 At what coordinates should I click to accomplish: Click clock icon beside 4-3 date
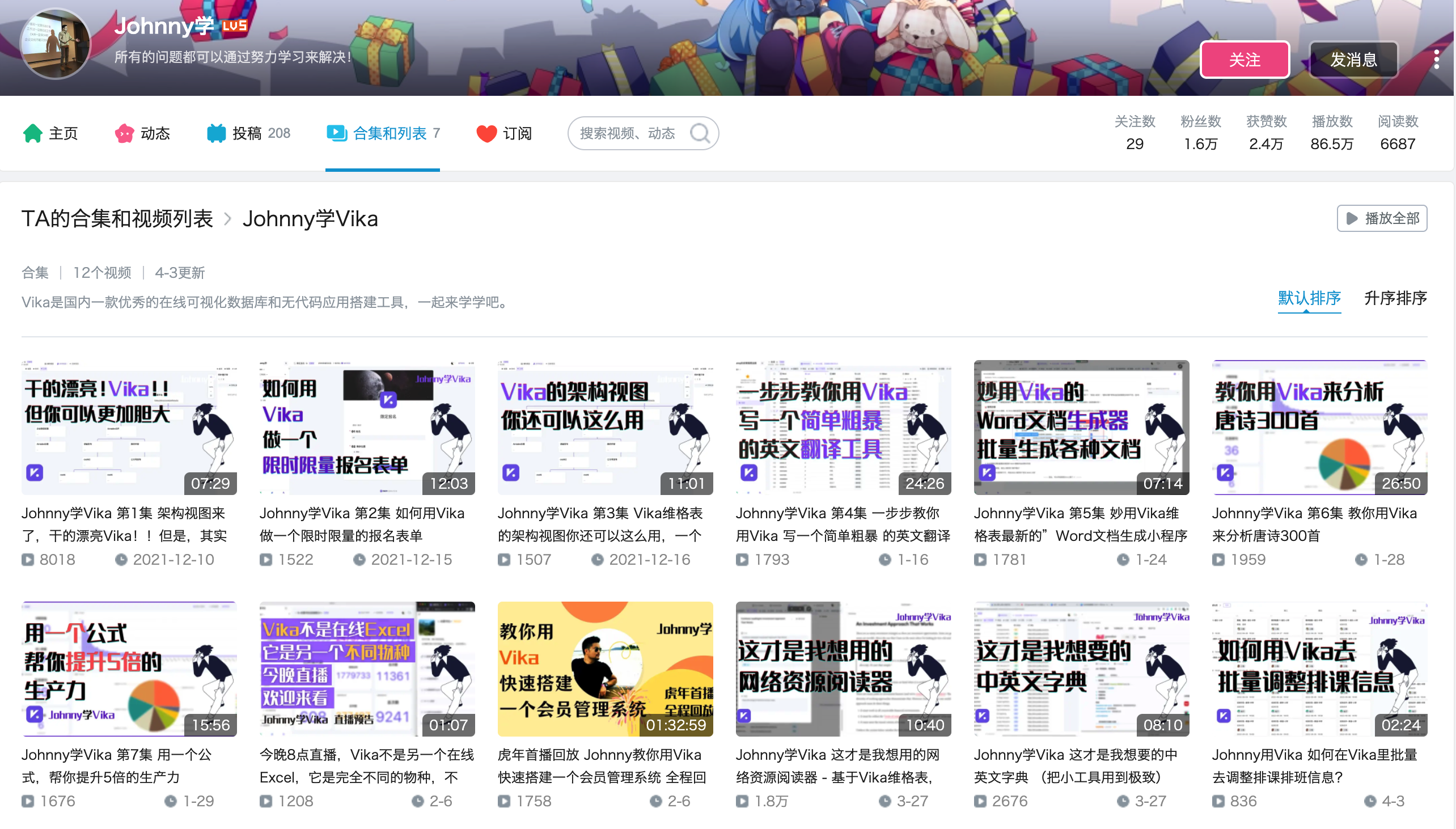click(1370, 801)
